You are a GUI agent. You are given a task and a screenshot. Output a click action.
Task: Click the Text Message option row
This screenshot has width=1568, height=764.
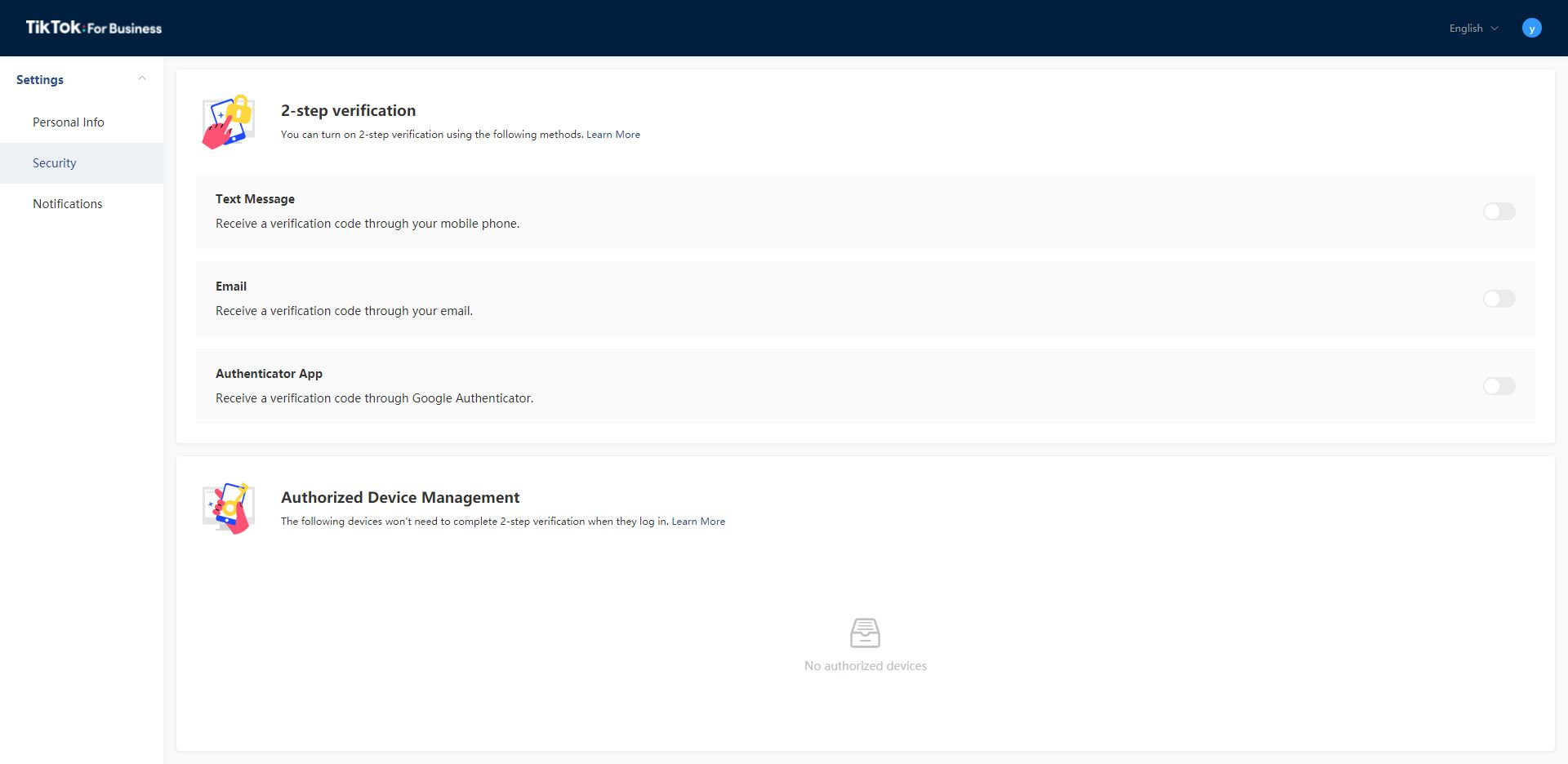(735, 211)
